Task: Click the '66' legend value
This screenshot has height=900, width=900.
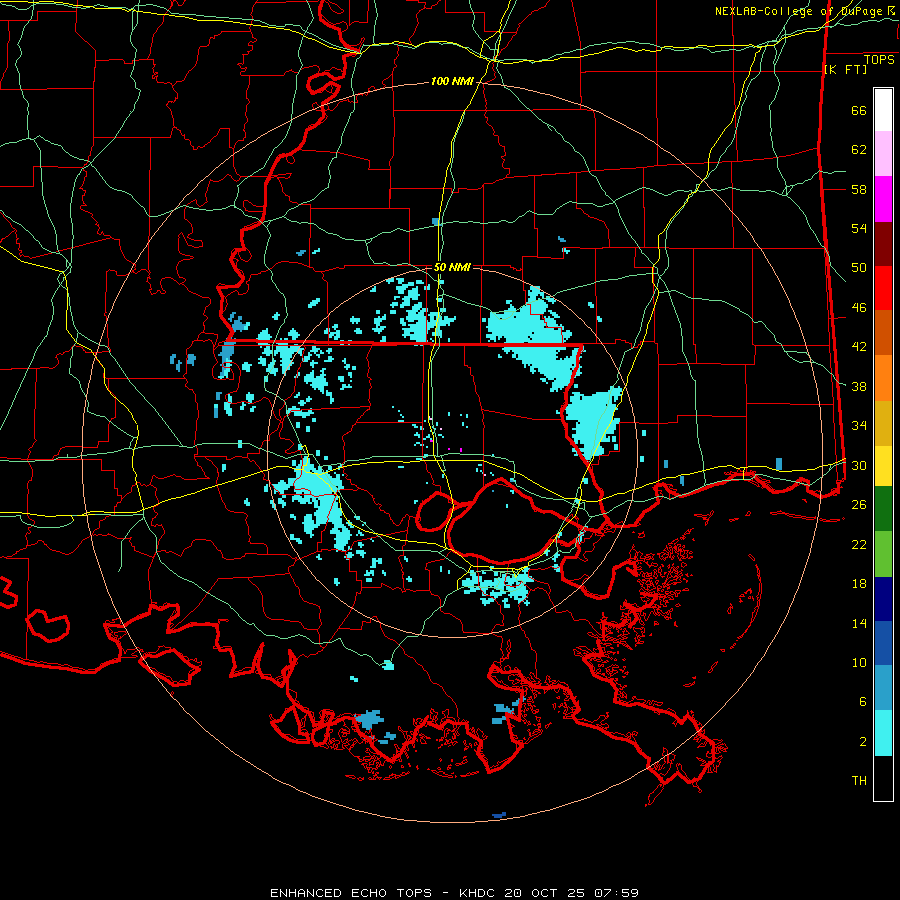Action: pos(859,111)
